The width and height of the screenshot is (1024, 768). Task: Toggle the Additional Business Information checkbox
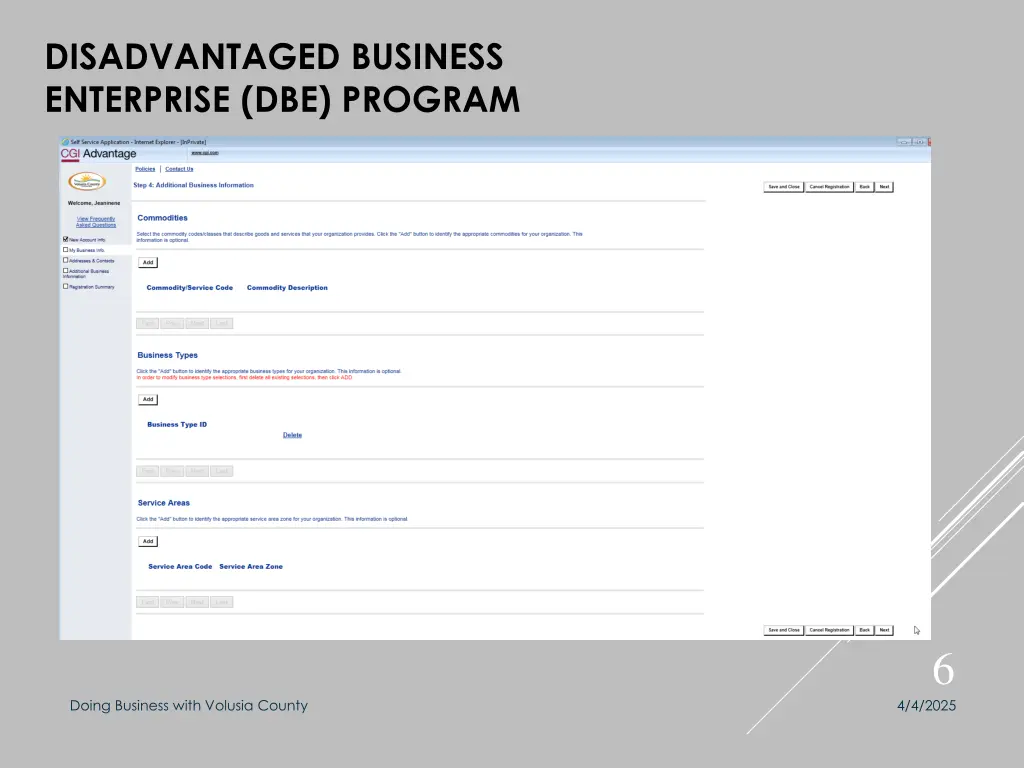coord(65,270)
